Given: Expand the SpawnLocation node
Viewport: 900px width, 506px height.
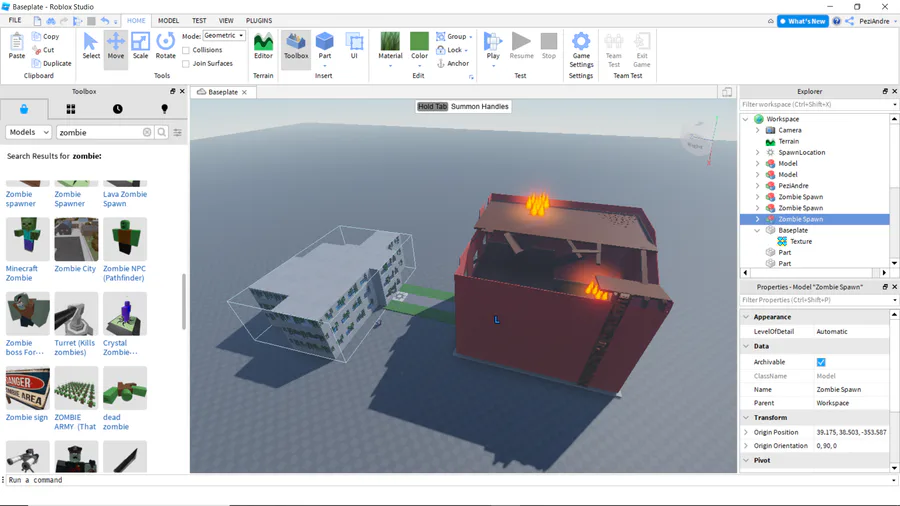Looking at the screenshot, I should click(x=758, y=153).
